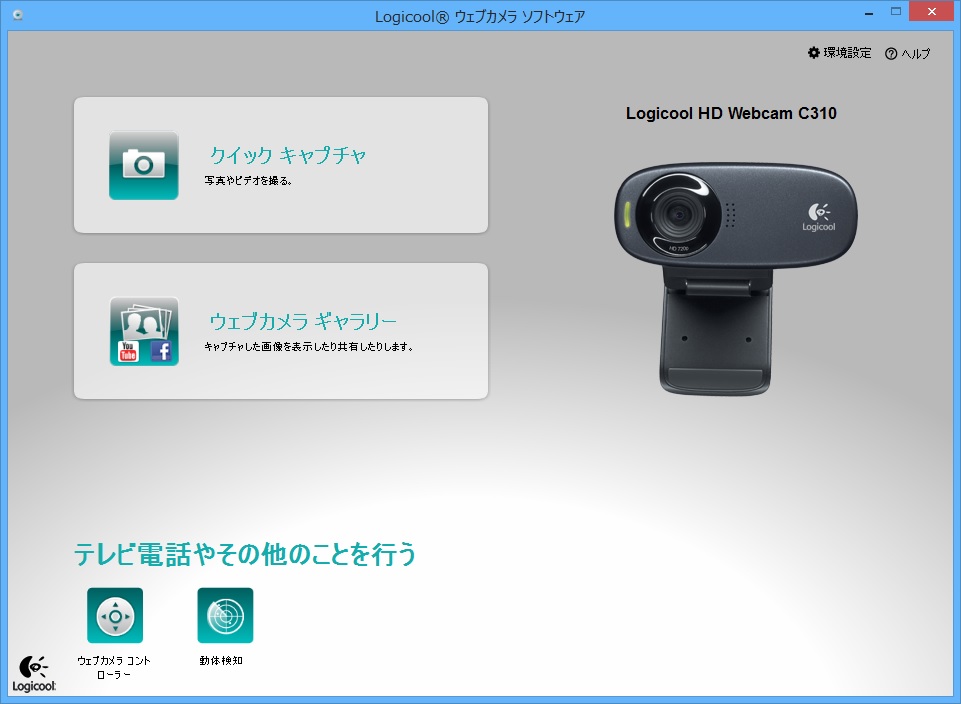The image size is (961, 704).
Task: Click the gear icon beside 環境設定
Action: pos(814,53)
